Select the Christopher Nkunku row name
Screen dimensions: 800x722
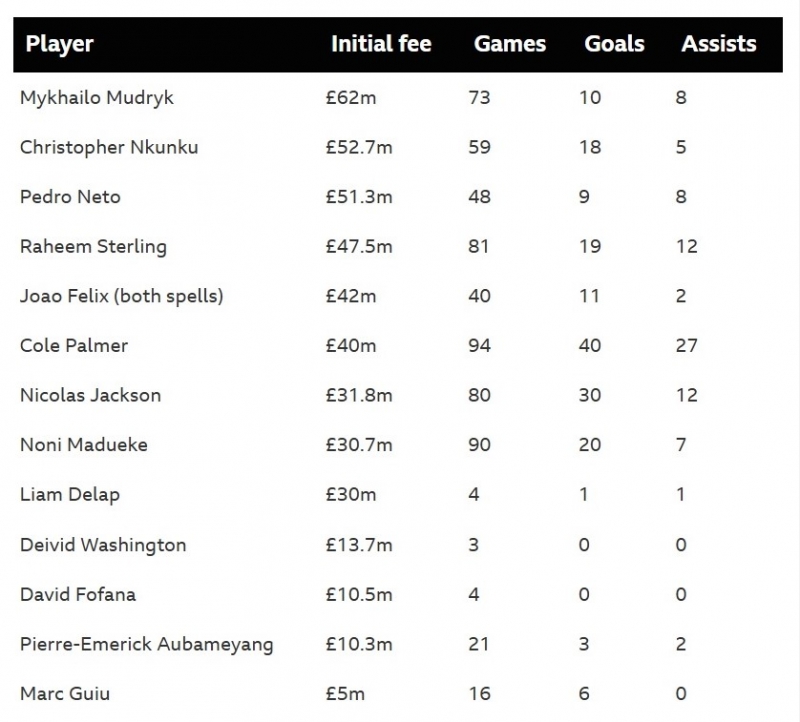click(x=109, y=147)
